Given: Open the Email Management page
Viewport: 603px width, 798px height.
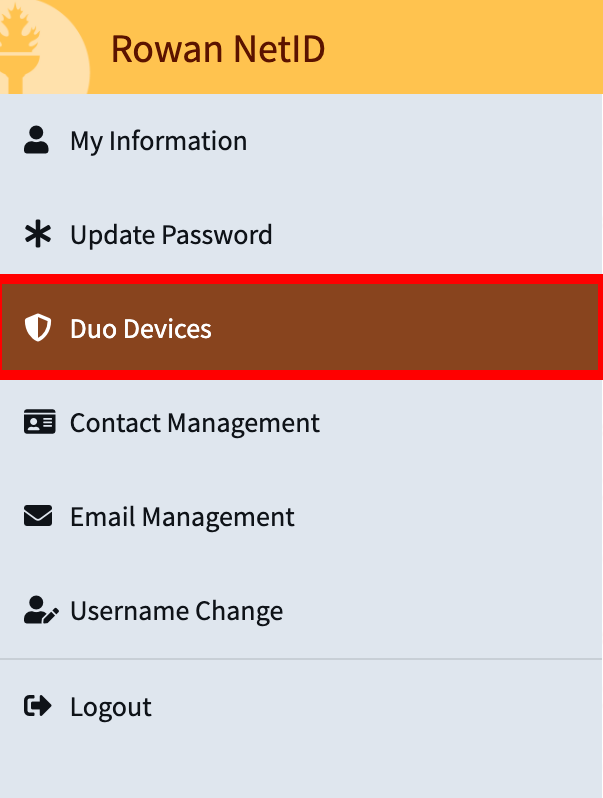Looking at the screenshot, I should coord(182,517).
